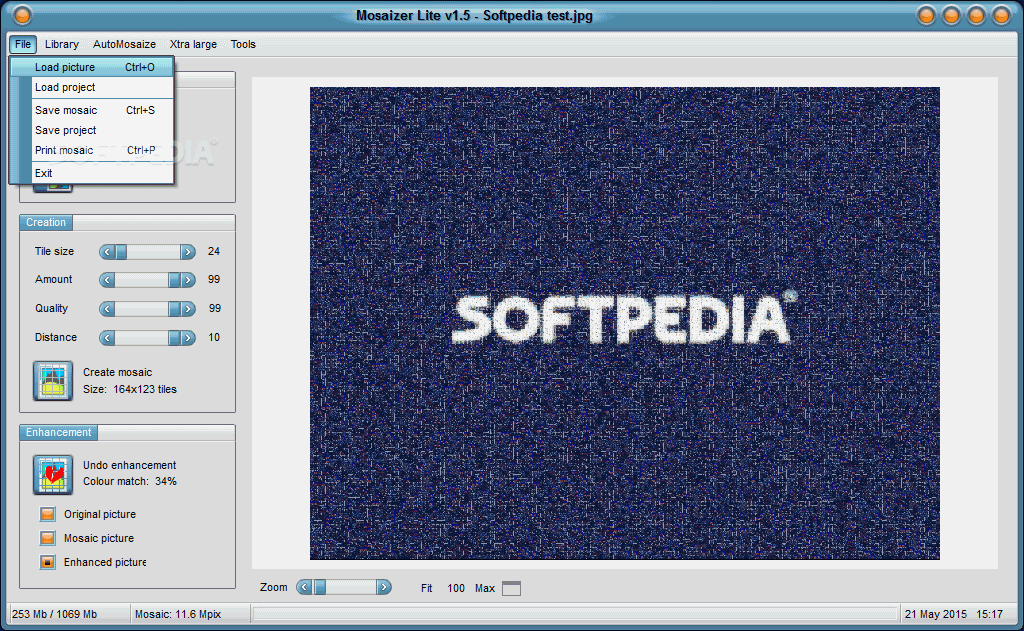Choose Save project menu entry

92,130
